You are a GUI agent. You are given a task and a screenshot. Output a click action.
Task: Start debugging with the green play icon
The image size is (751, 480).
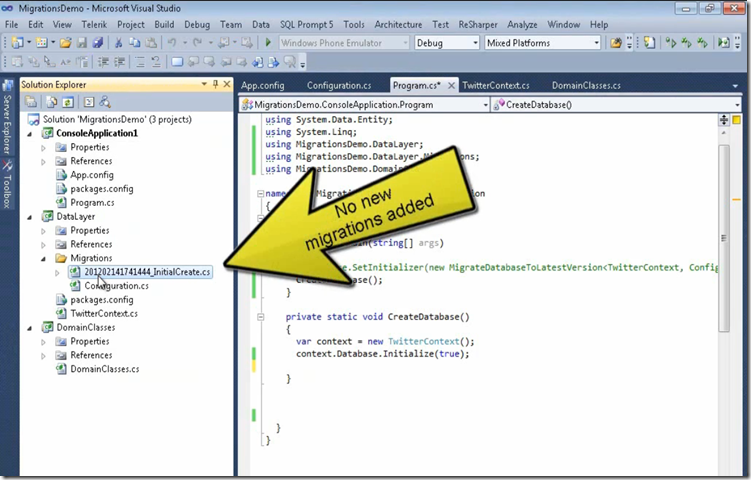pos(268,43)
